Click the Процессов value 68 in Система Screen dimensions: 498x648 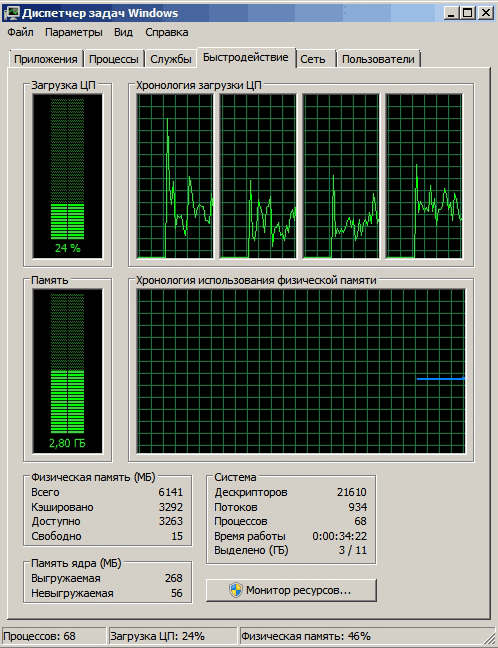pyautogui.click(x=360, y=521)
